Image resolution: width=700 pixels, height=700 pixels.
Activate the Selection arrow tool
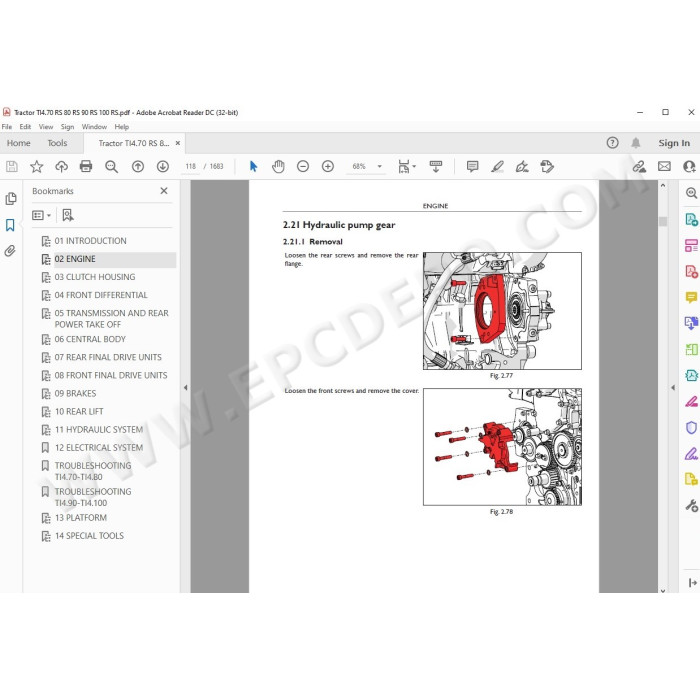click(x=254, y=167)
